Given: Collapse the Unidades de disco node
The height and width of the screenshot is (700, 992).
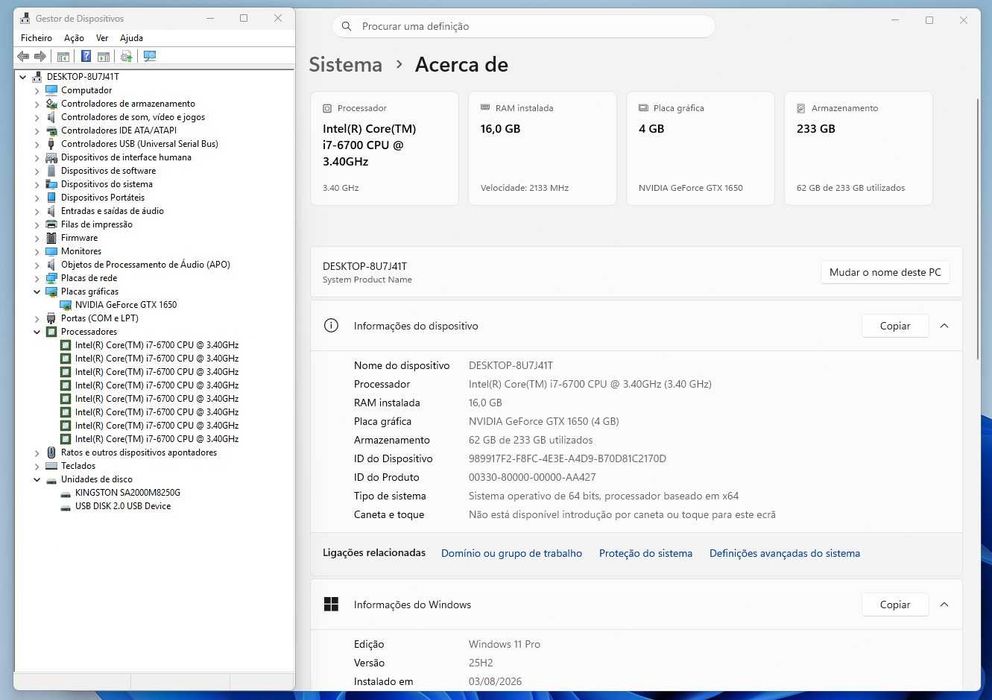Looking at the screenshot, I should (37, 479).
